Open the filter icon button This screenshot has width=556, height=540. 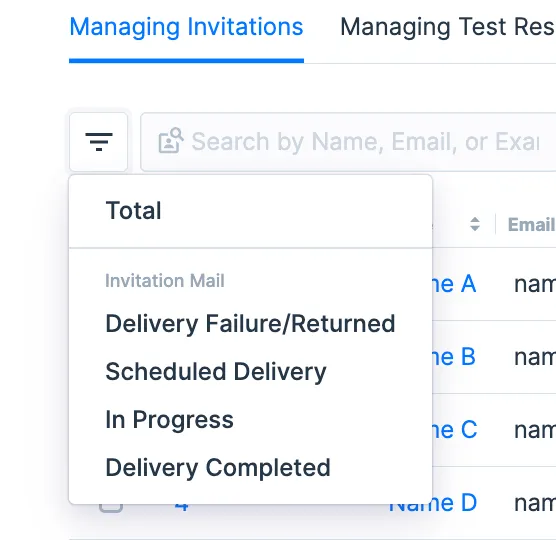click(99, 142)
